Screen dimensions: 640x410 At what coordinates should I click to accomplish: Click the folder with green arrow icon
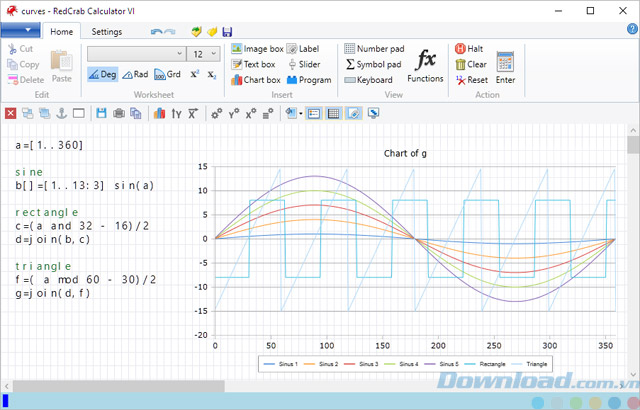pos(196,31)
